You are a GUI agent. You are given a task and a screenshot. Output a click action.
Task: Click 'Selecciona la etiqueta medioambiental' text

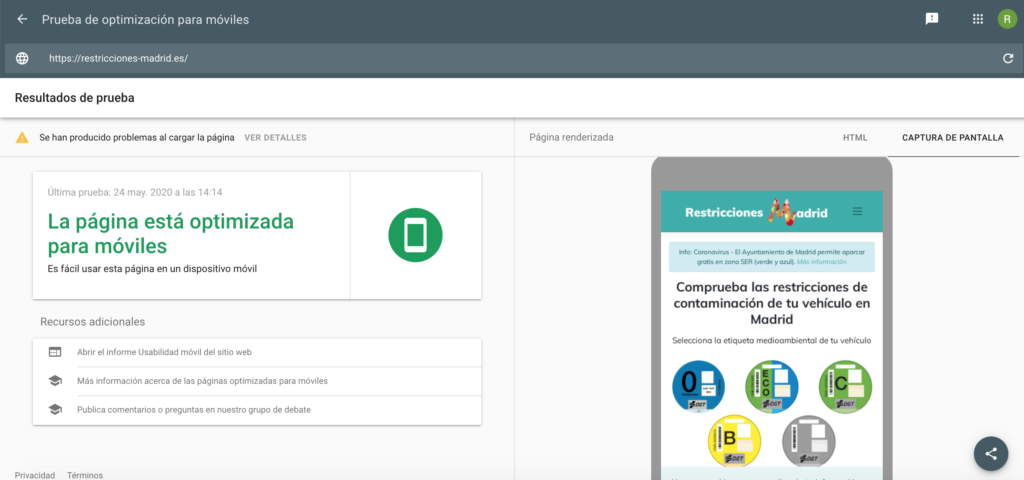pyautogui.click(x=772, y=340)
